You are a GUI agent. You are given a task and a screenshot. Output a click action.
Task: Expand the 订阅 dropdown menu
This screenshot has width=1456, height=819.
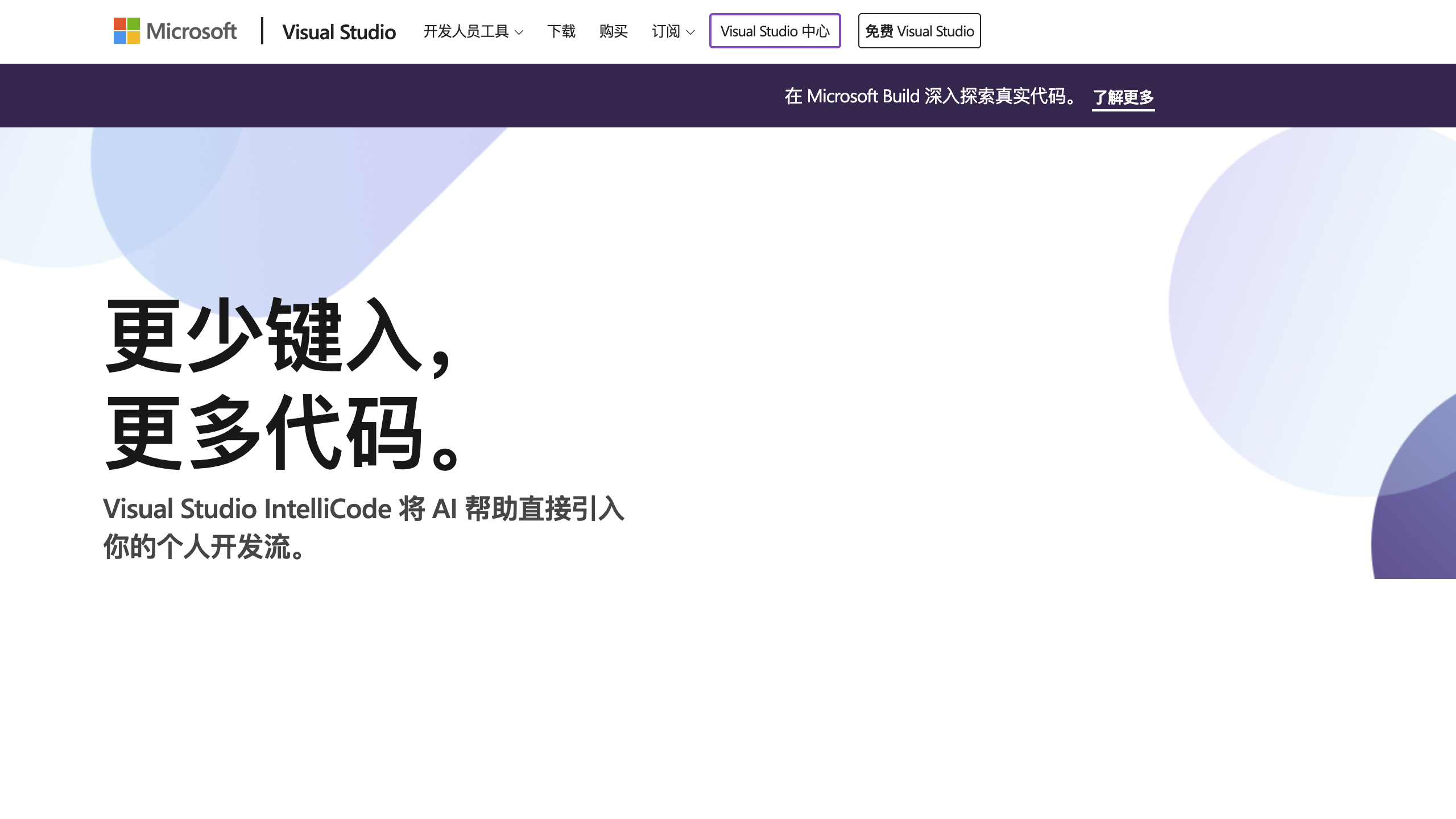673,31
